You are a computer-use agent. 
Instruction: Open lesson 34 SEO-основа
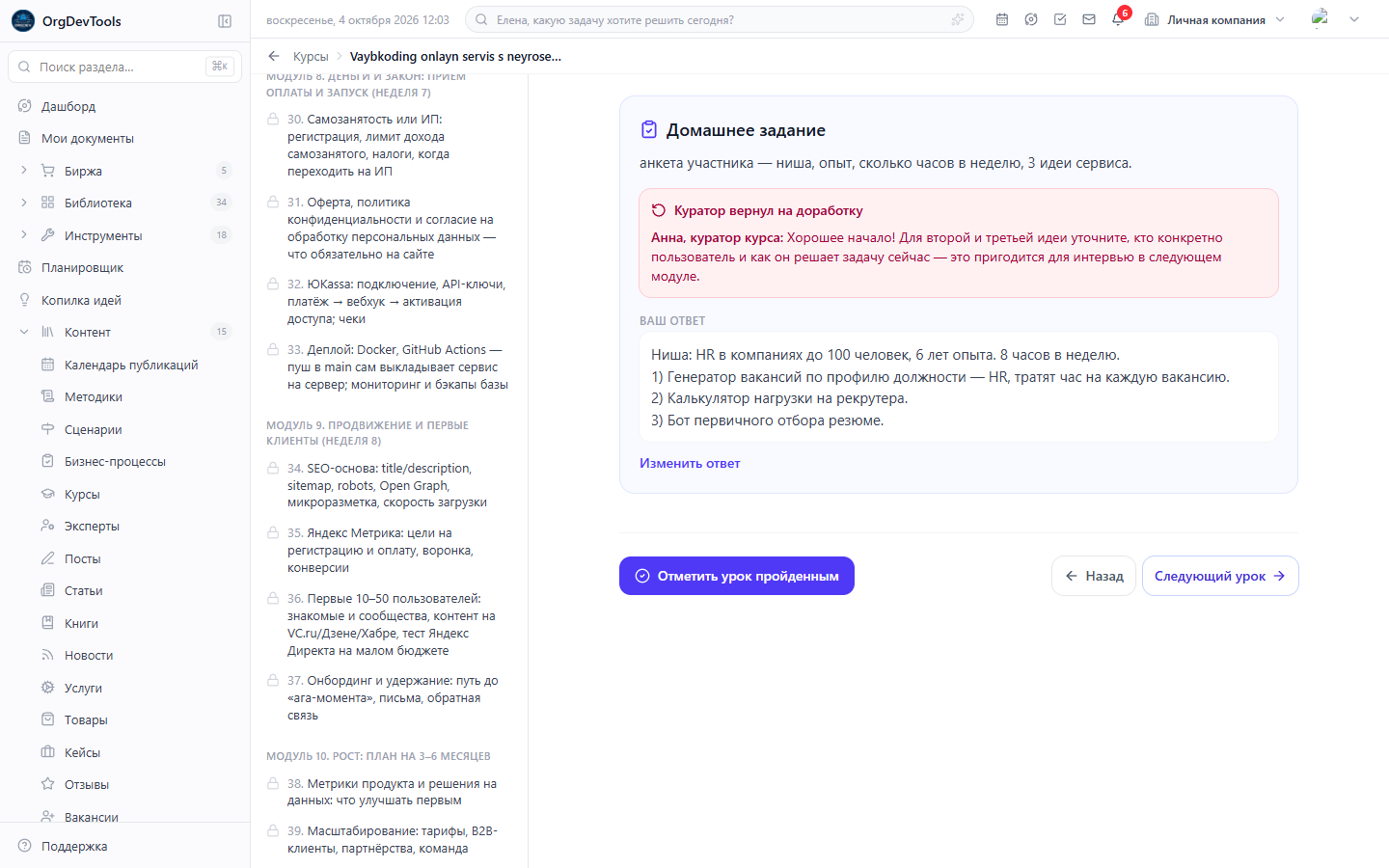(x=388, y=485)
